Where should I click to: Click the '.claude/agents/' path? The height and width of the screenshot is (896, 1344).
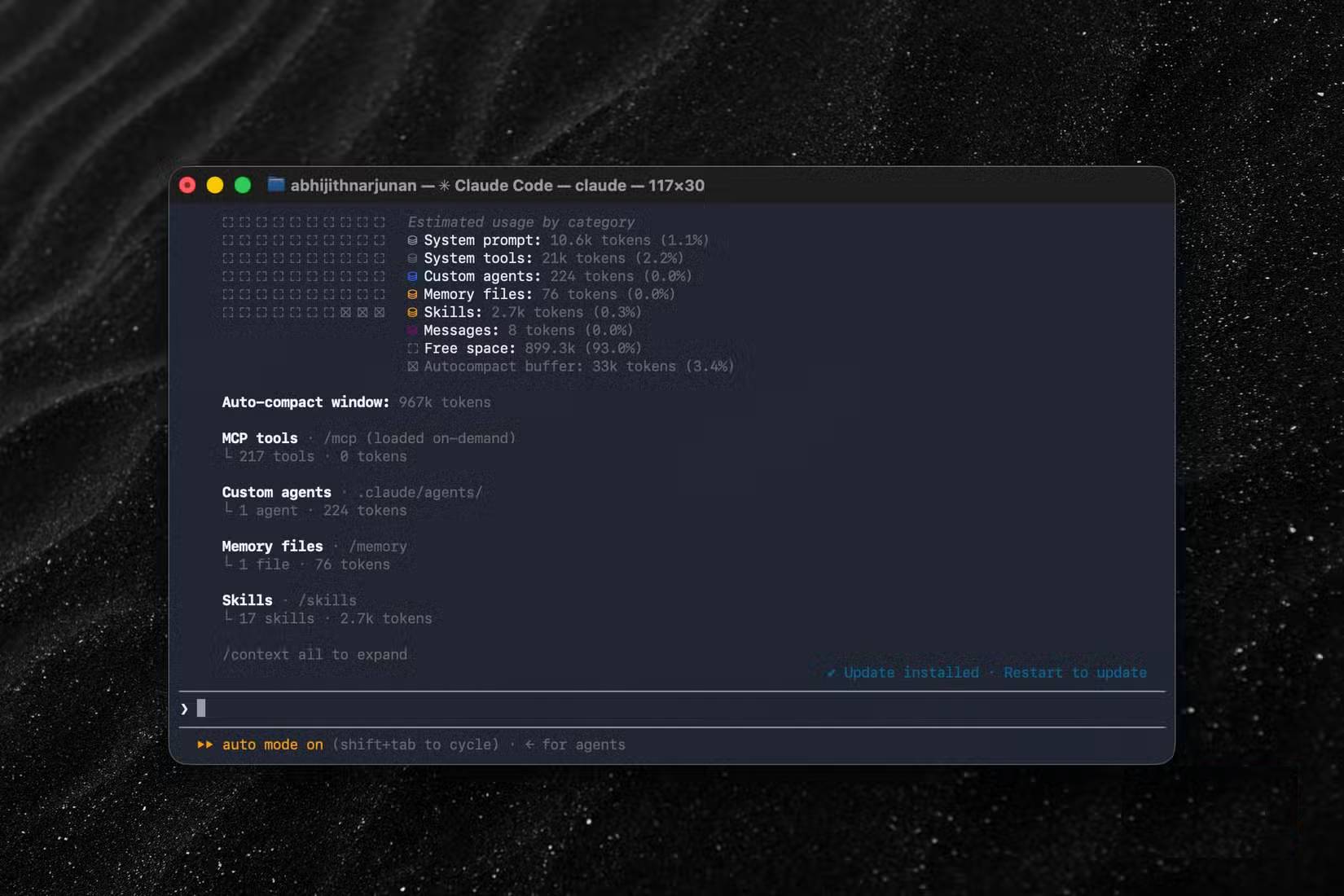(419, 492)
